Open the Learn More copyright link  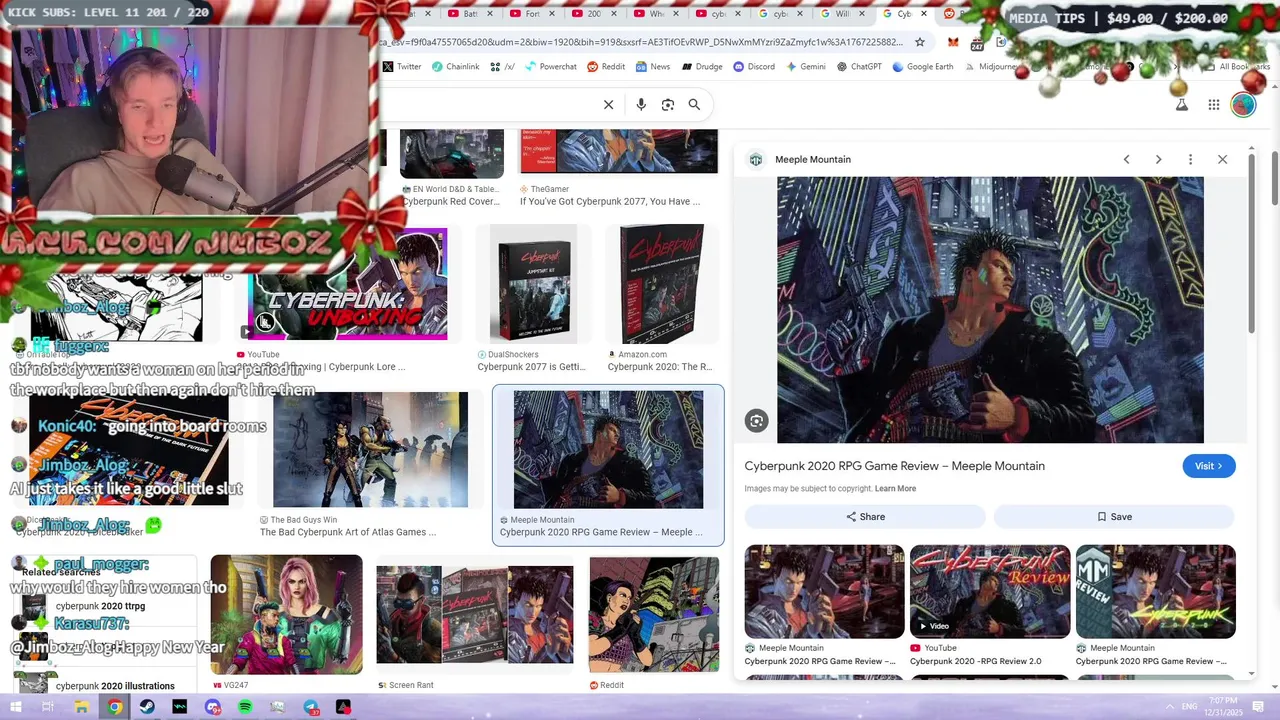click(895, 489)
